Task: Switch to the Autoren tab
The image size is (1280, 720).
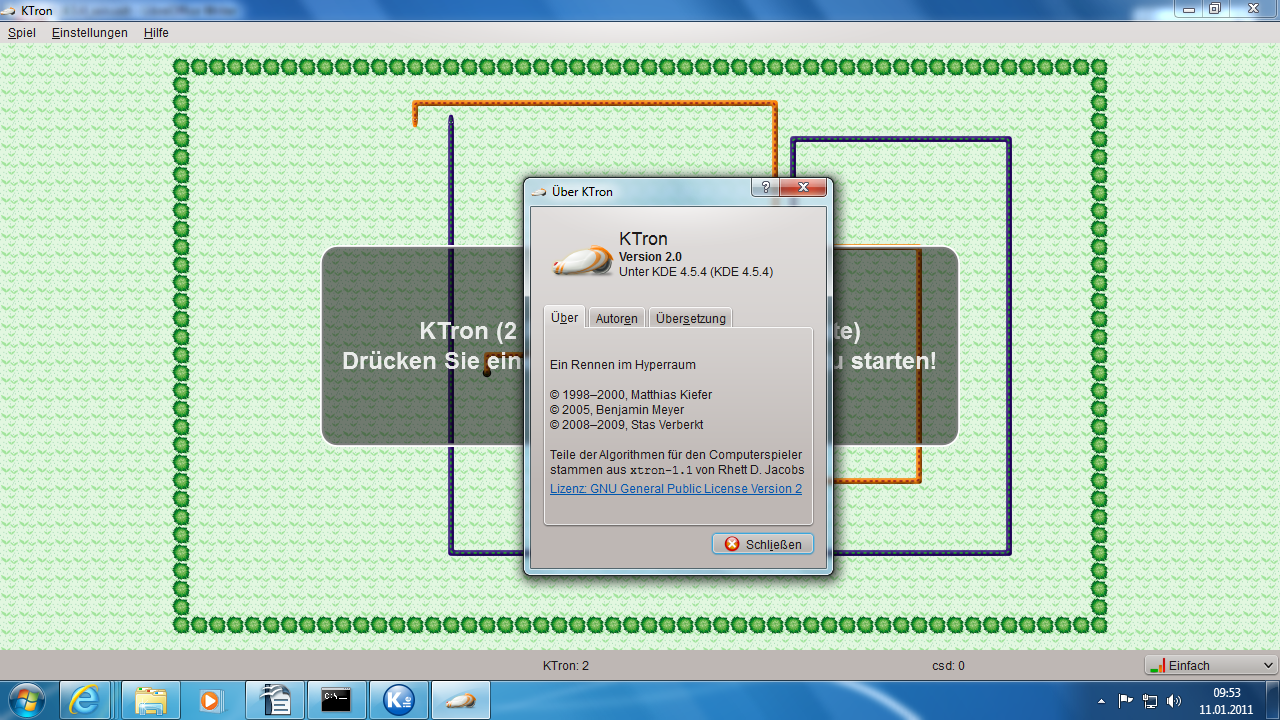Action: (x=617, y=317)
